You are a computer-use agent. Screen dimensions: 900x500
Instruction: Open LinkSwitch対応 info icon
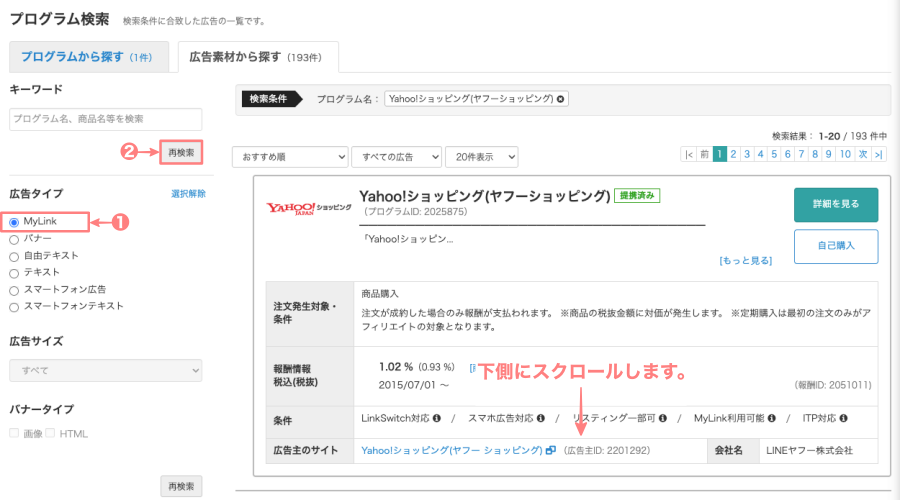(x=437, y=418)
